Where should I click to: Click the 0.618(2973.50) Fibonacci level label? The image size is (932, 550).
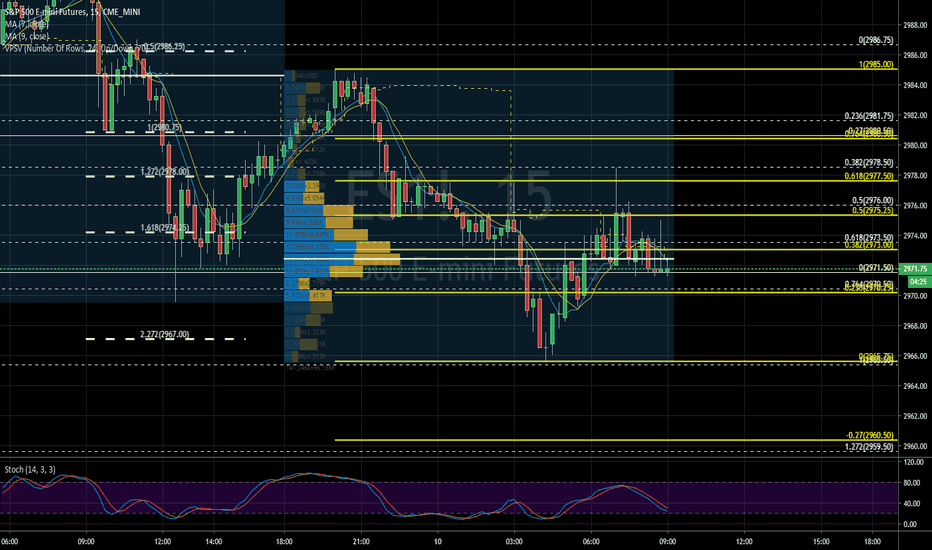[x=868, y=237]
